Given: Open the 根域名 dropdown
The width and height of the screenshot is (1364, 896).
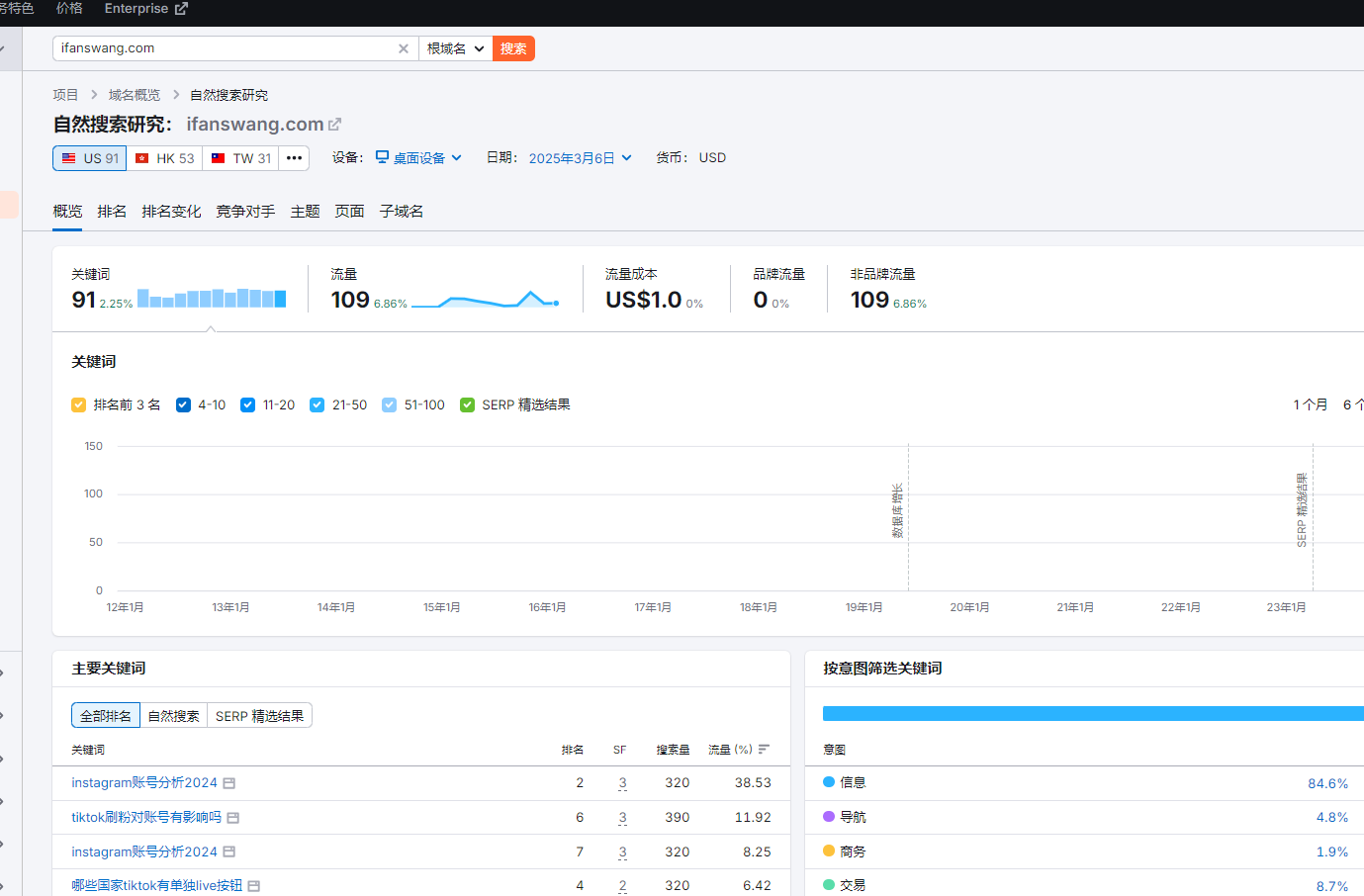Looking at the screenshot, I should tap(455, 48).
